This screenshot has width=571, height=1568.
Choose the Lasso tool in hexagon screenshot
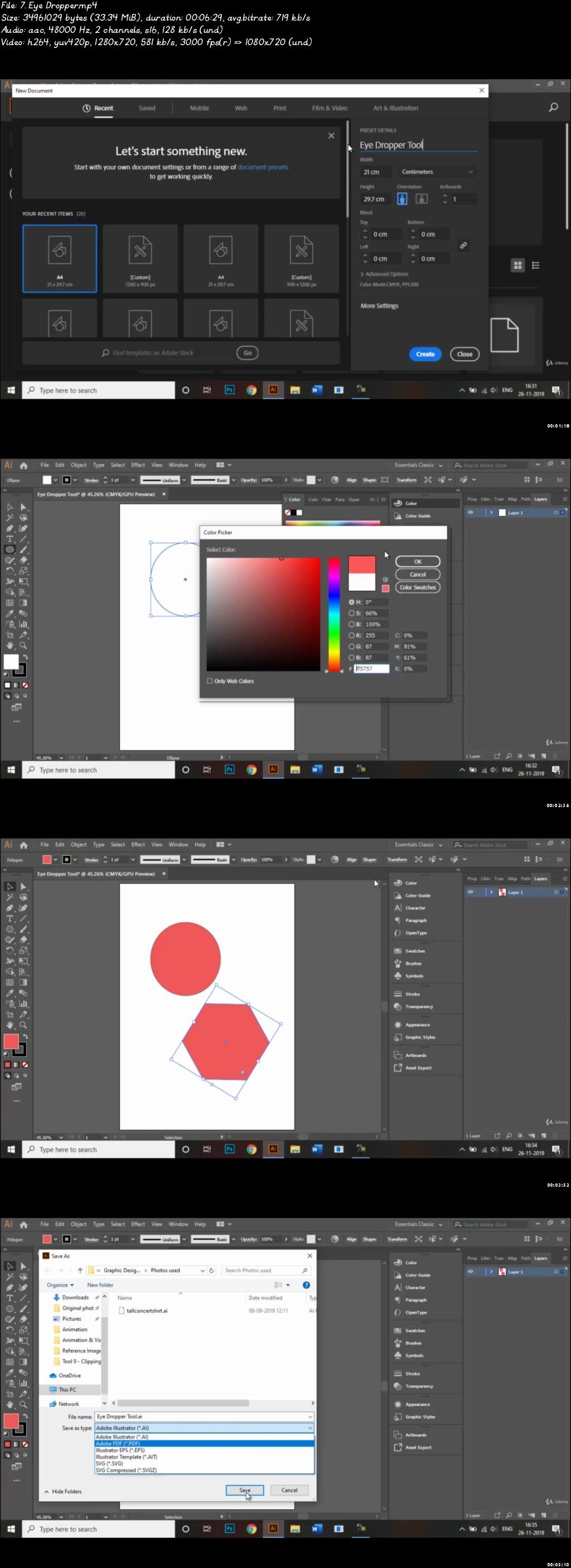tap(24, 897)
